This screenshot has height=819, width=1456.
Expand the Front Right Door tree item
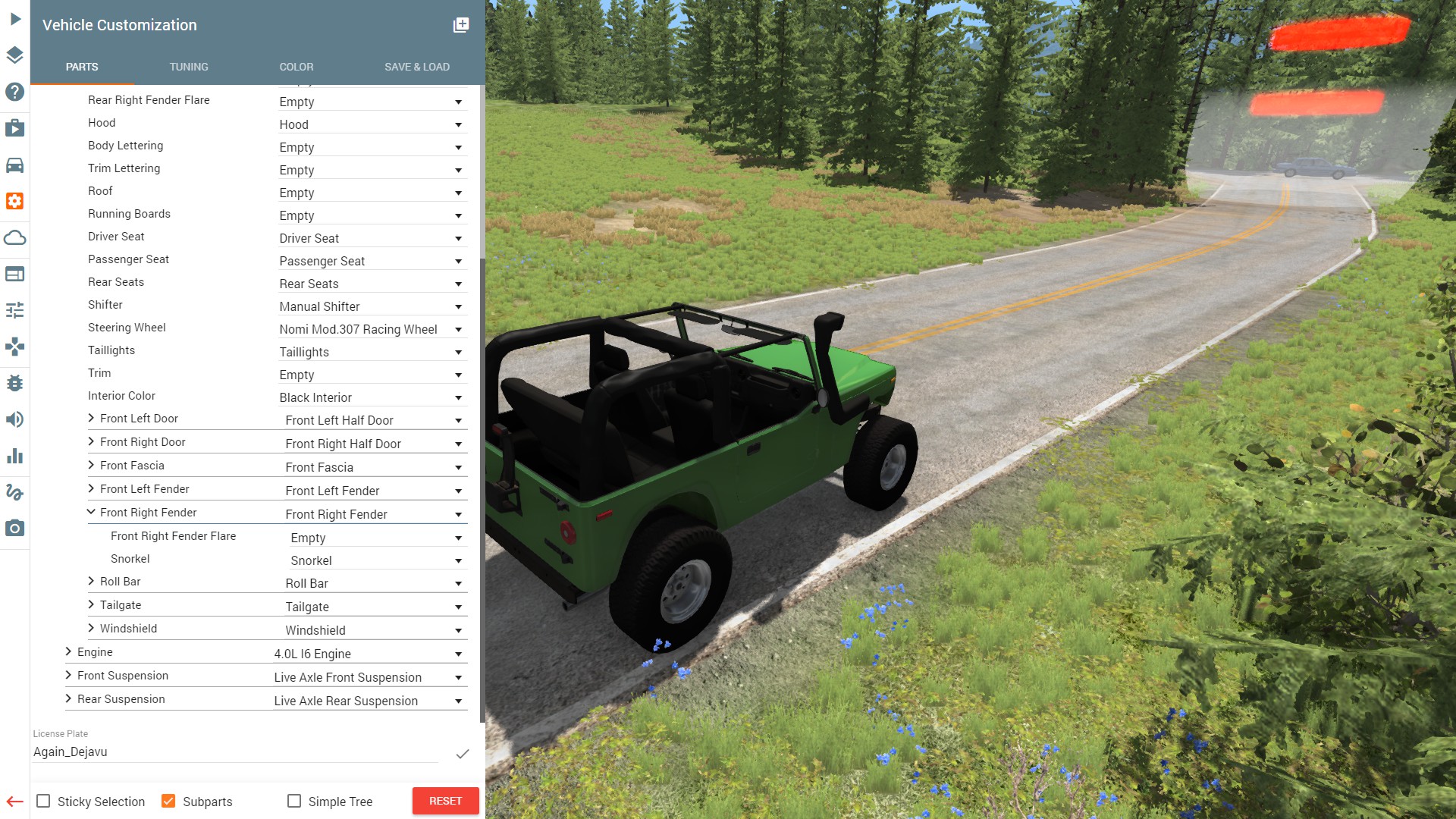click(x=91, y=442)
